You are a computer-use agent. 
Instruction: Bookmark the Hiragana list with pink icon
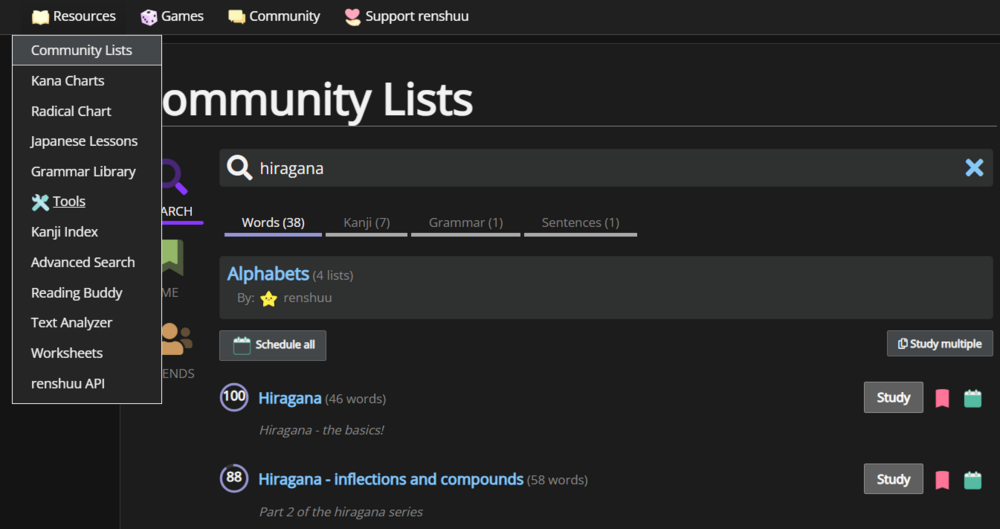942,398
